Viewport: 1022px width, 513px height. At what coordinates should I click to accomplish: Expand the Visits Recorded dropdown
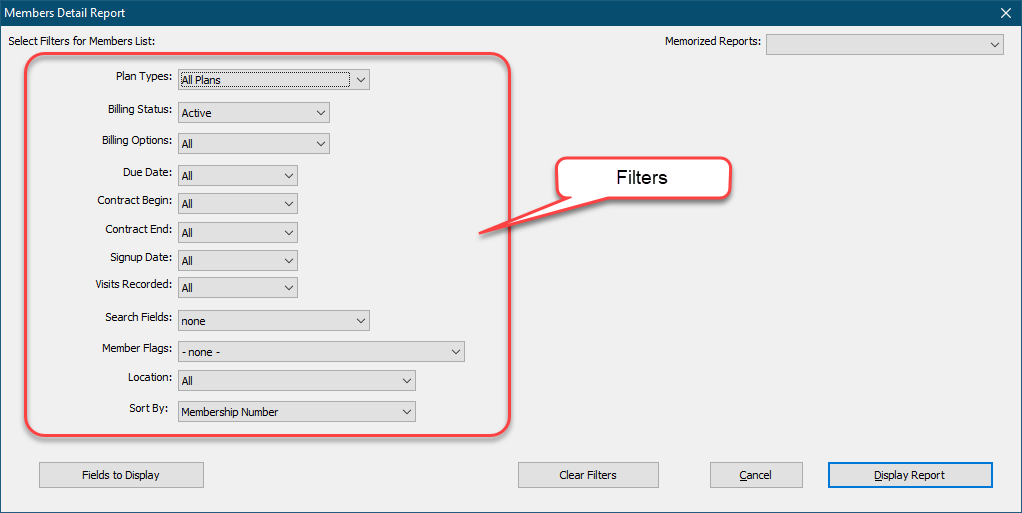click(237, 287)
